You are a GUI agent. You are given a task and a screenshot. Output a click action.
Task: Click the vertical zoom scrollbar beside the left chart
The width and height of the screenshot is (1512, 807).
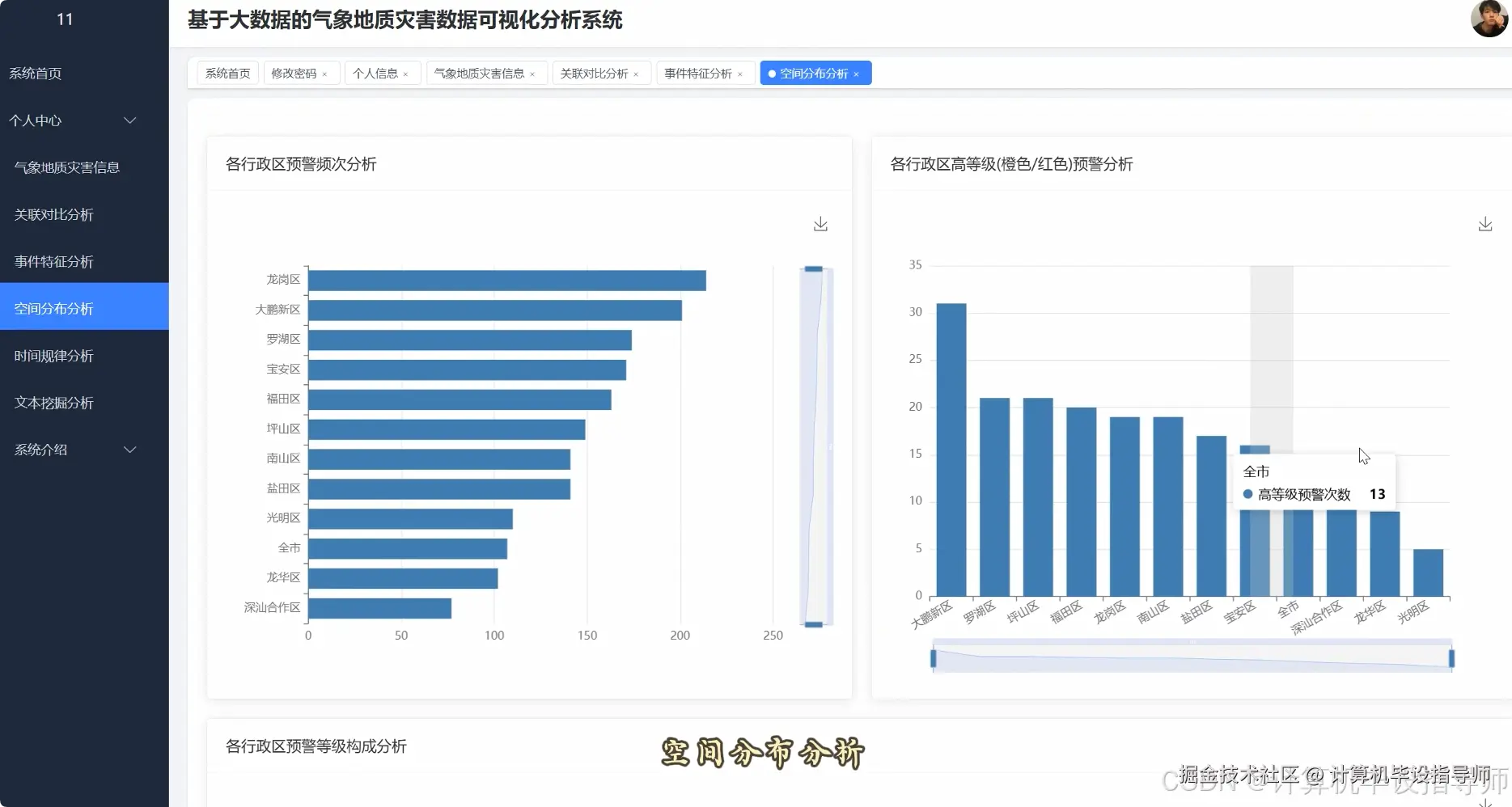pos(812,445)
